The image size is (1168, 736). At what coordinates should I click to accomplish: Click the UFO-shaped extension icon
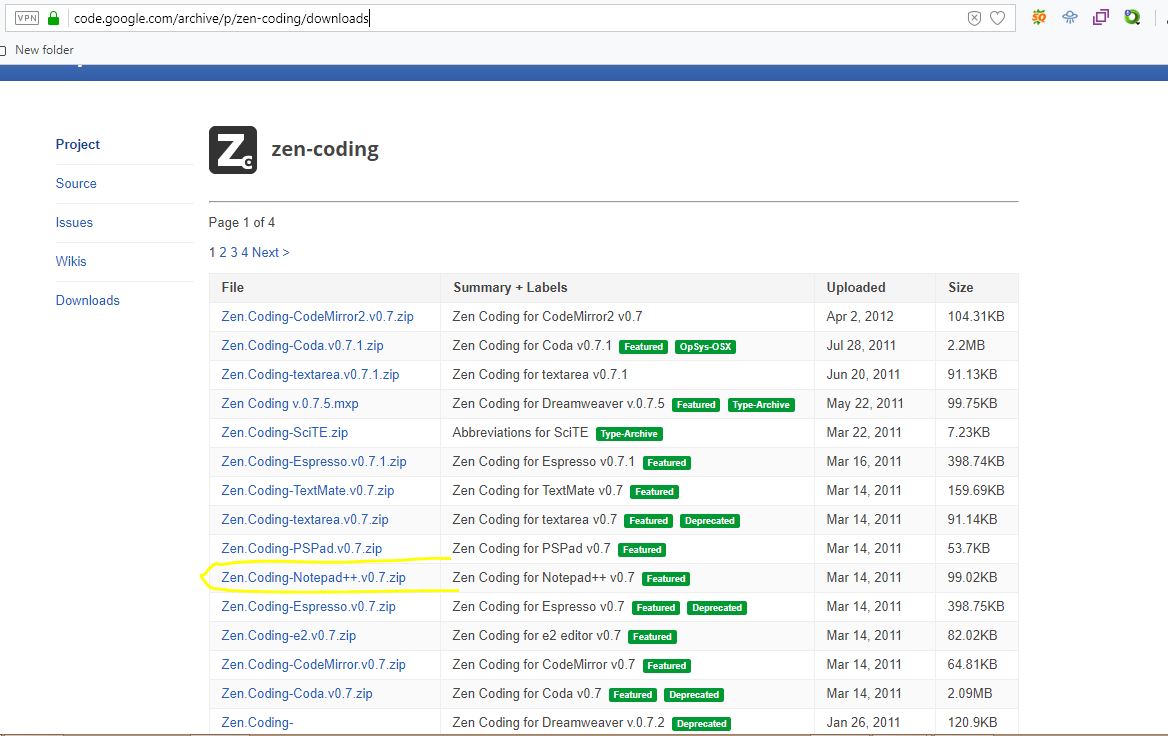point(1070,17)
